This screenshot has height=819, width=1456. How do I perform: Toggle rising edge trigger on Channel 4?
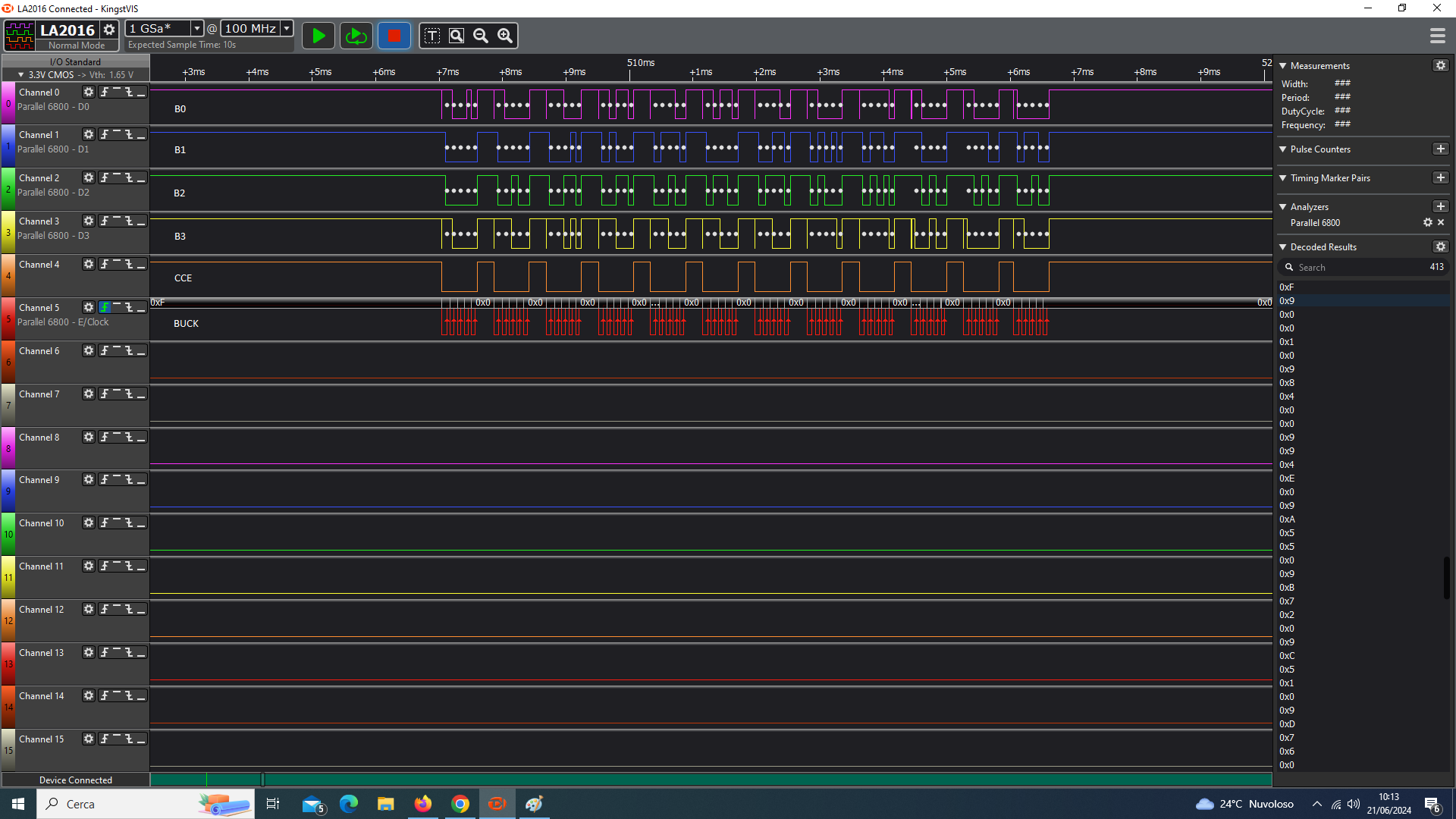105,264
